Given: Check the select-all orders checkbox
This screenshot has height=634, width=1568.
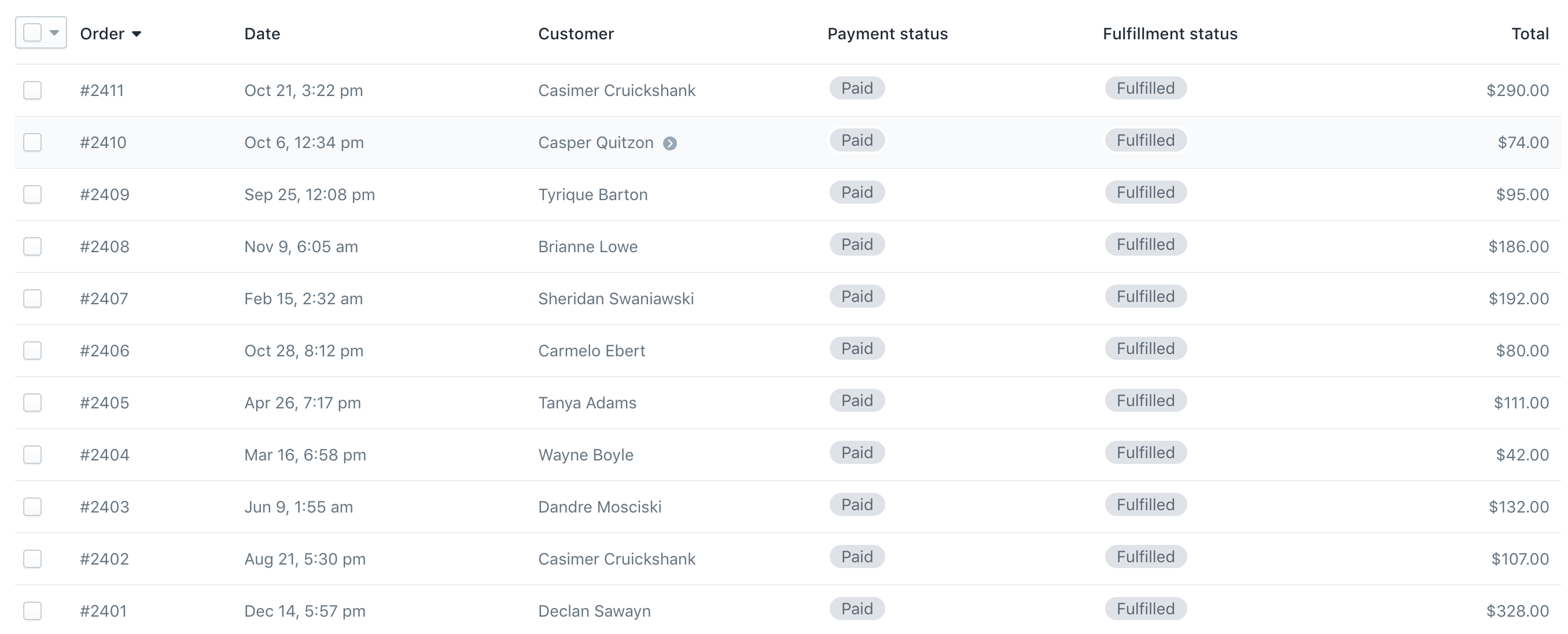Looking at the screenshot, I should 32,32.
